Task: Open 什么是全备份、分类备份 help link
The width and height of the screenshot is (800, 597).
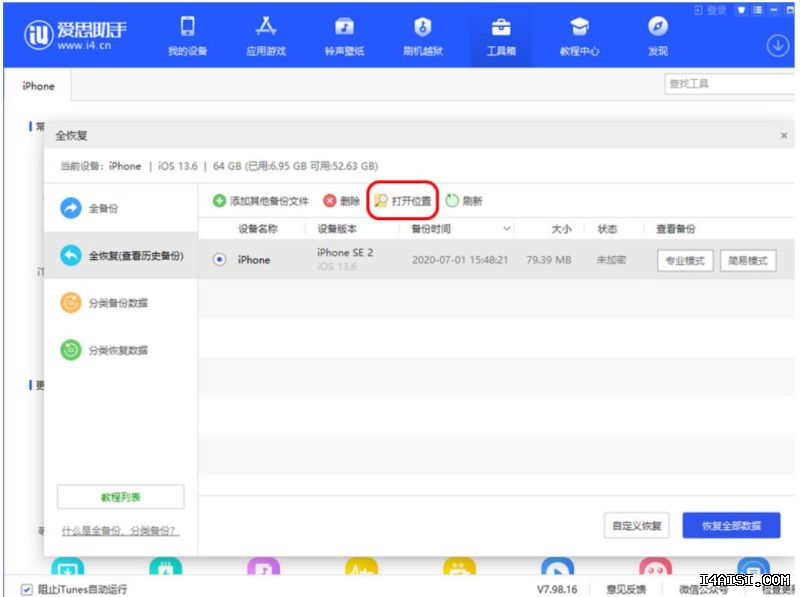Action: 120,531
